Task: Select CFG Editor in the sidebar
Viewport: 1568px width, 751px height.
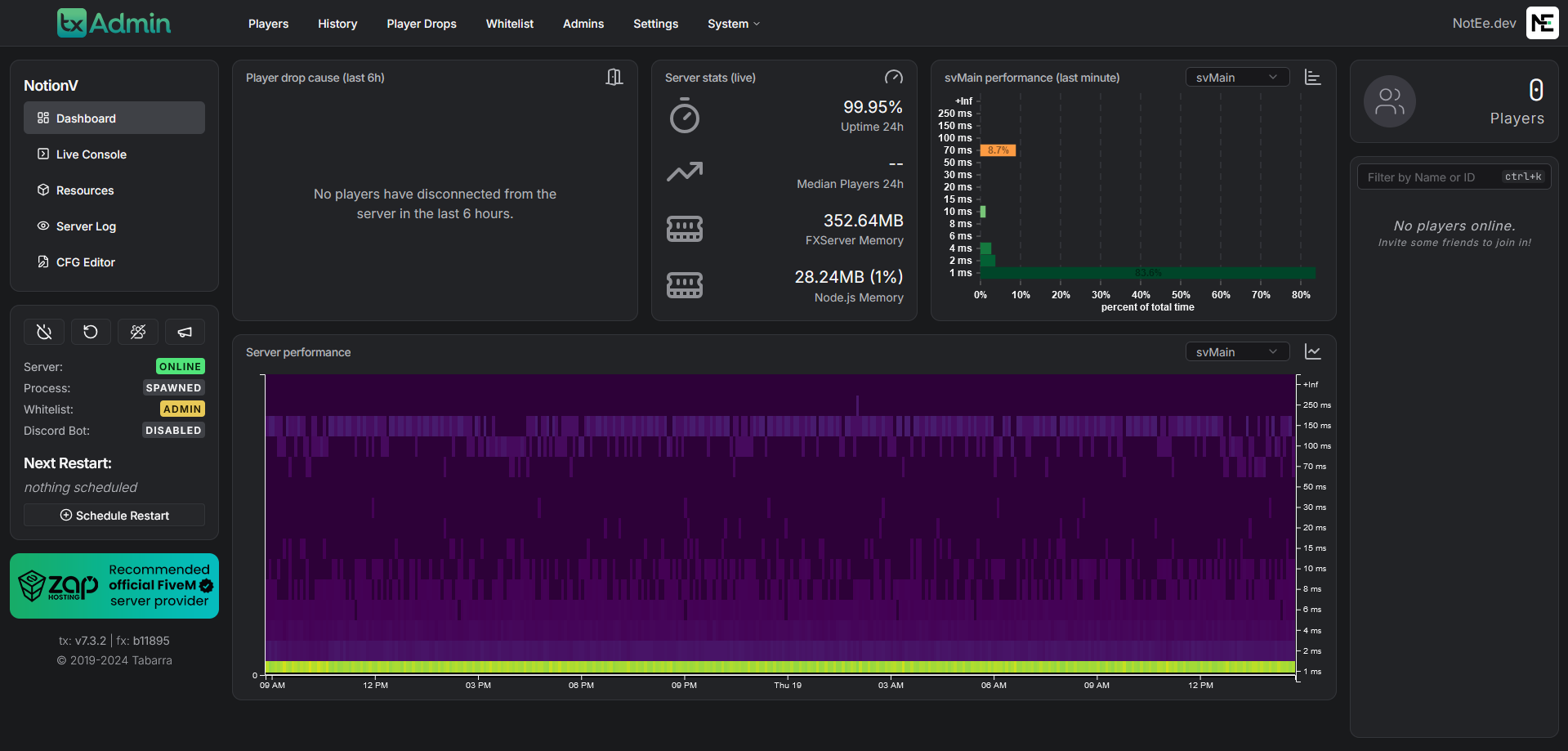Action: pos(84,262)
